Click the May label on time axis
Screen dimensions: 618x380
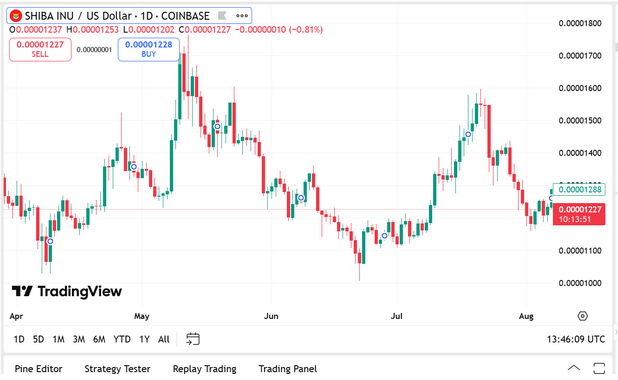pos(141,316)
